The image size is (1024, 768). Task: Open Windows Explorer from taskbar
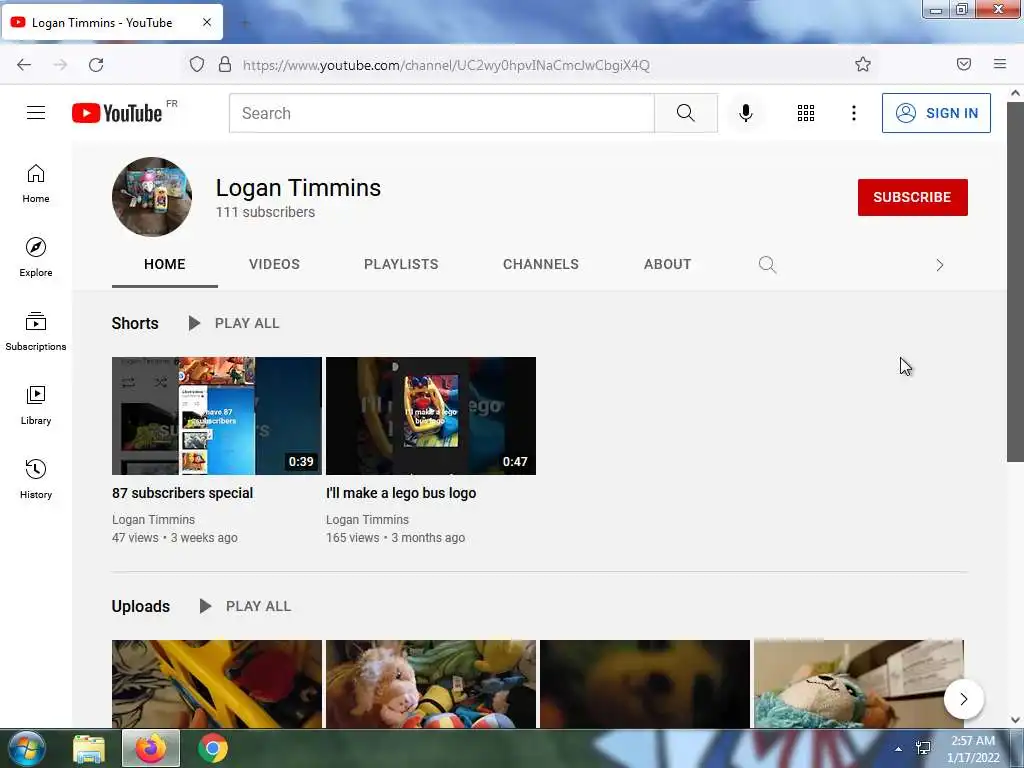pos(89,748)
